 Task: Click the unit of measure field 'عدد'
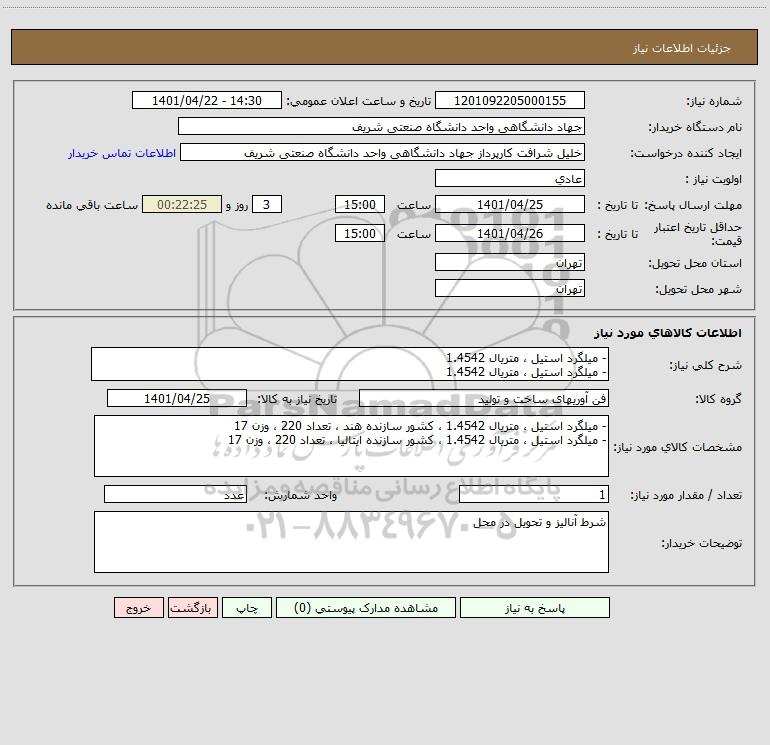point(175,494)
